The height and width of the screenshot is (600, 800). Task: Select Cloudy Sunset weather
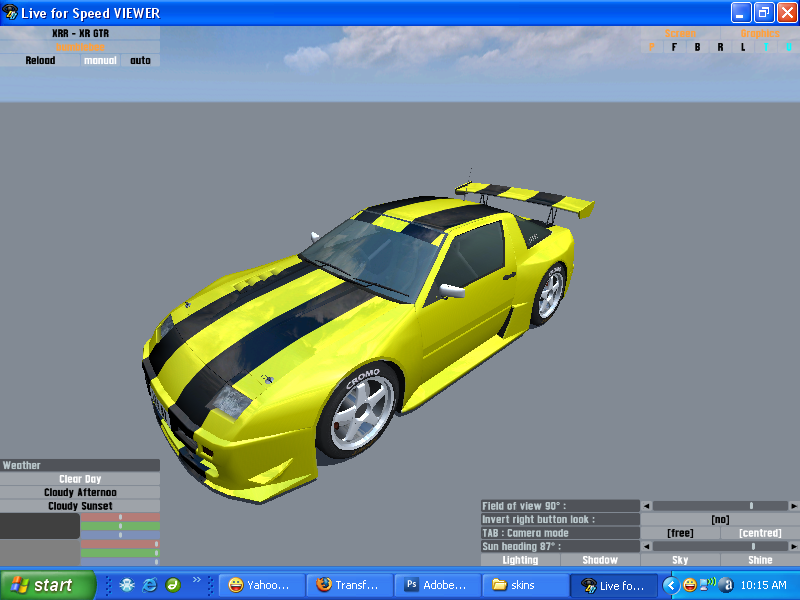[x=80, y=506]
